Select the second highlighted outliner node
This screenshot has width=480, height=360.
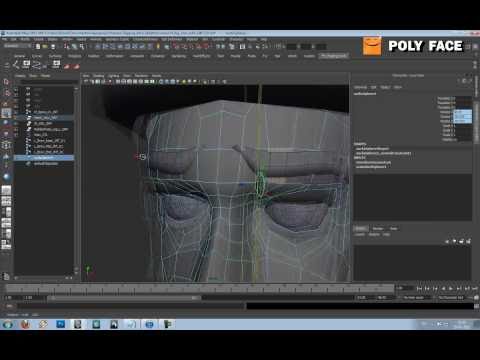click(44, 118)
